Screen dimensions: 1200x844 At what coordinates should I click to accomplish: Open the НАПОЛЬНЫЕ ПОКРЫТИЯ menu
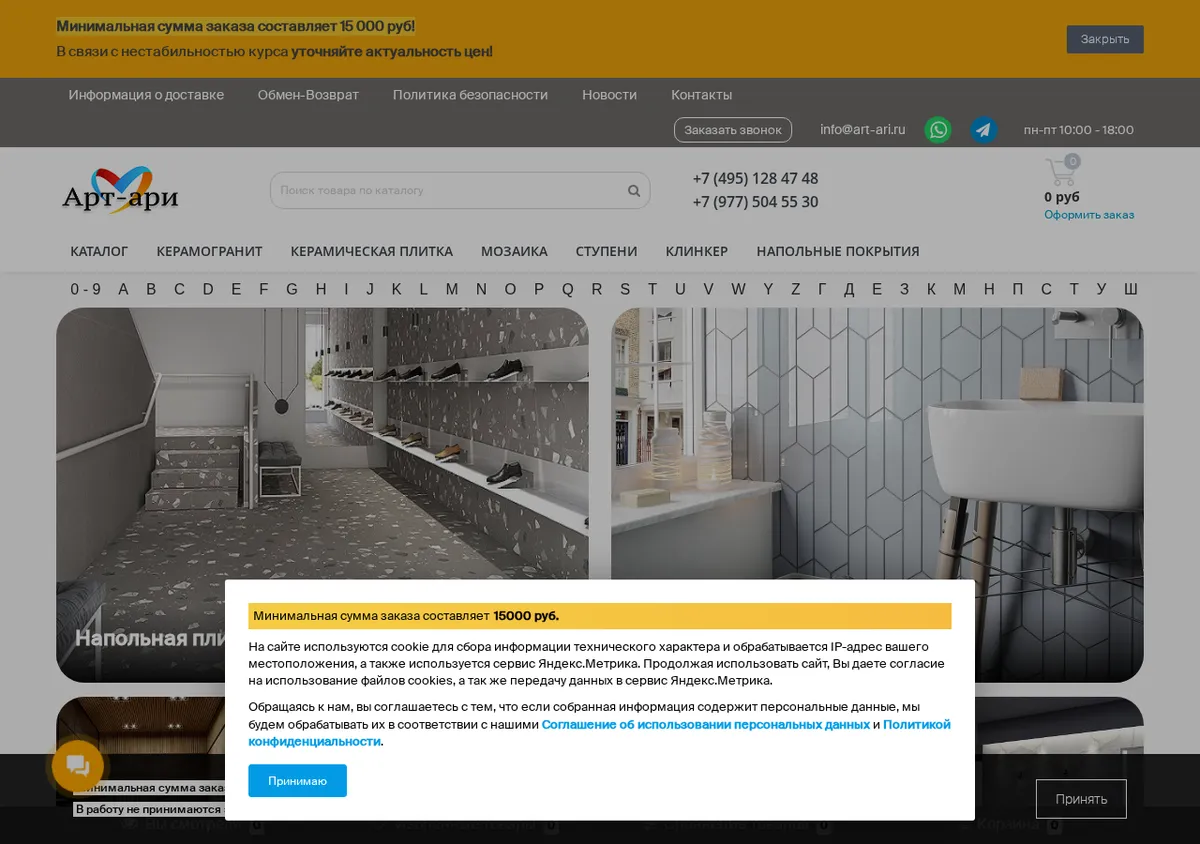[x=838, y=251]
